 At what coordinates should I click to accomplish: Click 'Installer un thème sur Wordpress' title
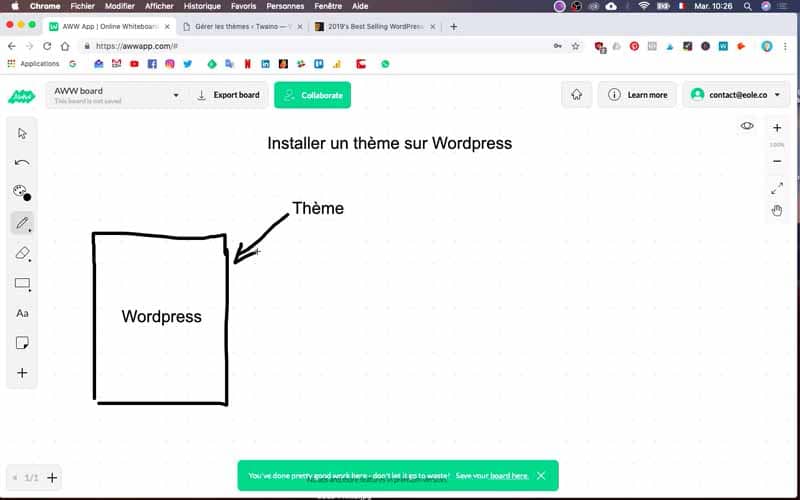click(x=389, y=143)
